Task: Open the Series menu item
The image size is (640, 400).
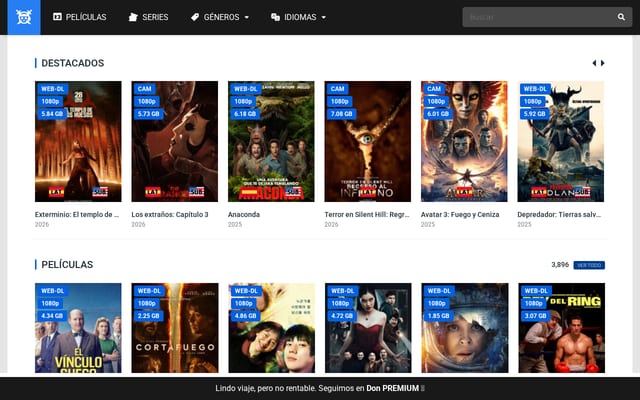Action: pyautogui.click(x=148, y=17)
